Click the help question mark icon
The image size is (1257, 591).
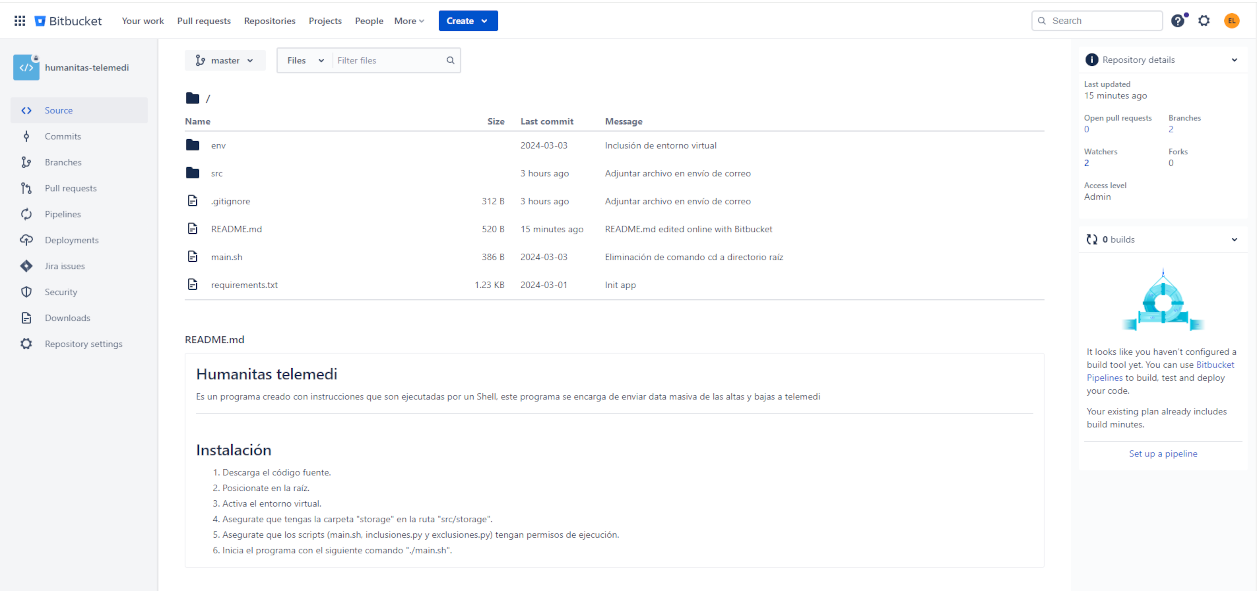point(1178,21)
